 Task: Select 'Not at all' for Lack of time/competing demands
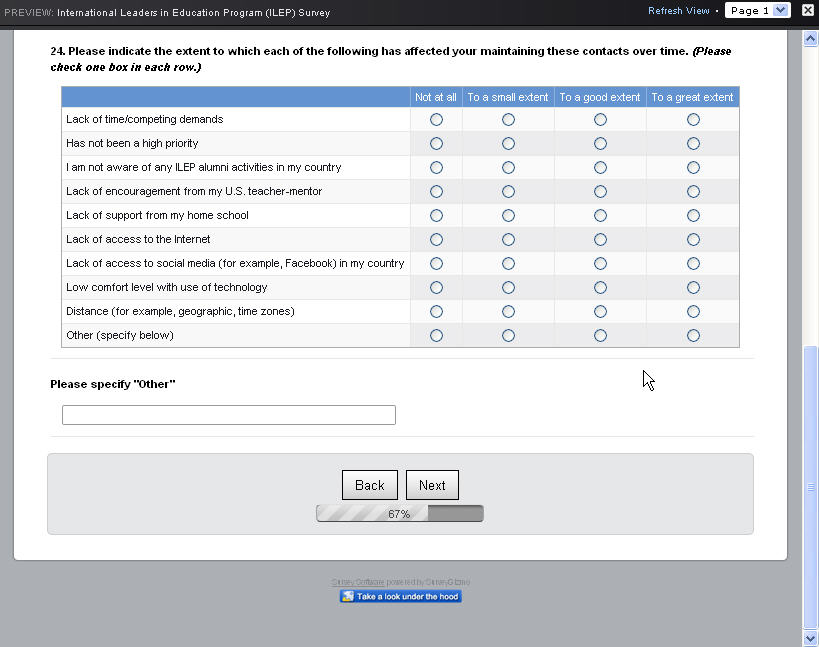point(436,120)
